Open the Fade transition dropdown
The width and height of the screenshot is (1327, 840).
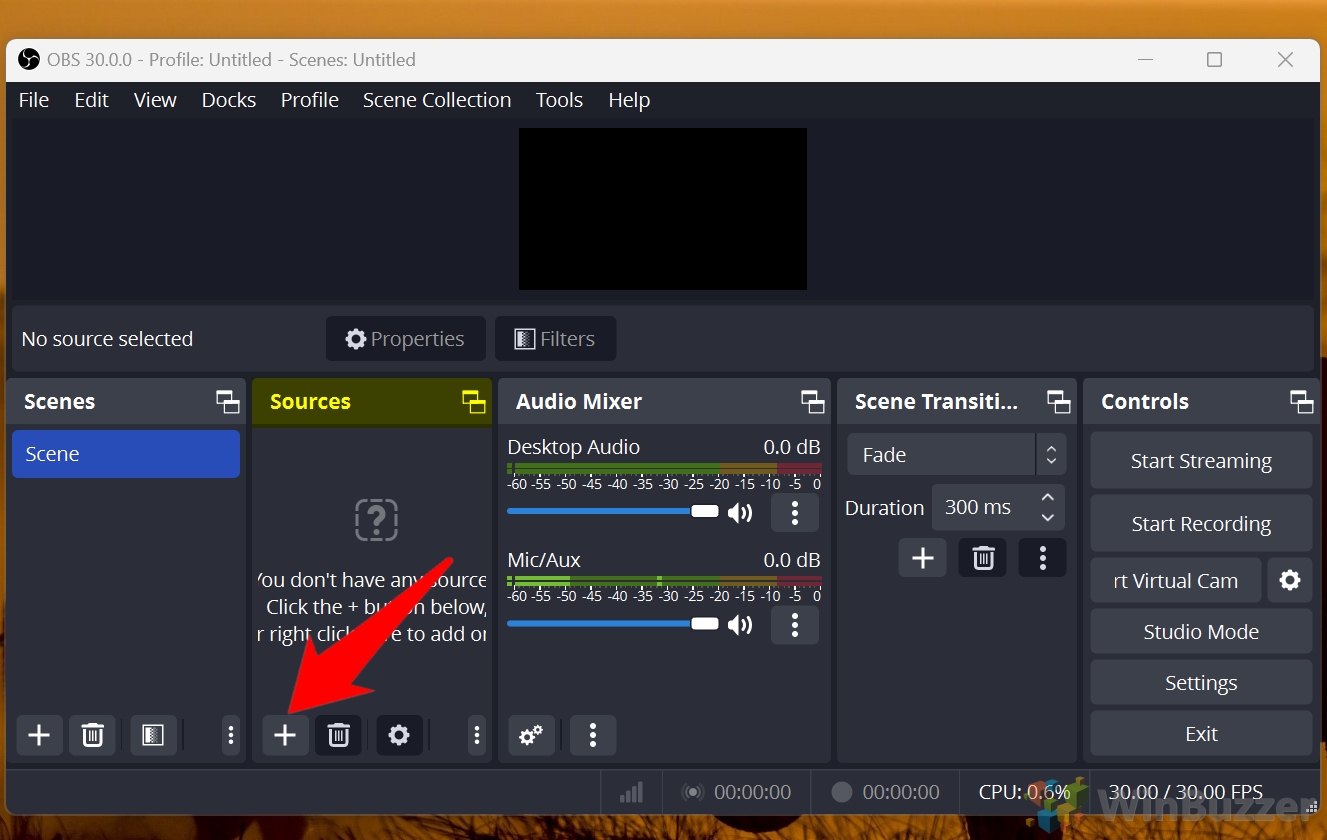click(x=957, y=455)
